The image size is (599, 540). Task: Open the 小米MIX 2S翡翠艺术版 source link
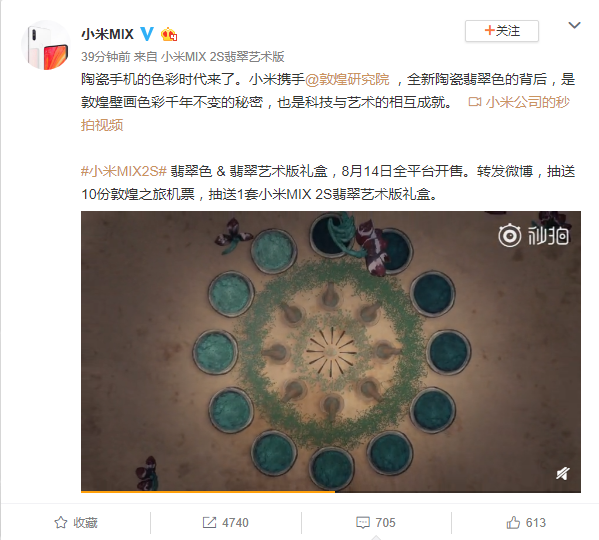pyautogui.click(x=222, y=57)
